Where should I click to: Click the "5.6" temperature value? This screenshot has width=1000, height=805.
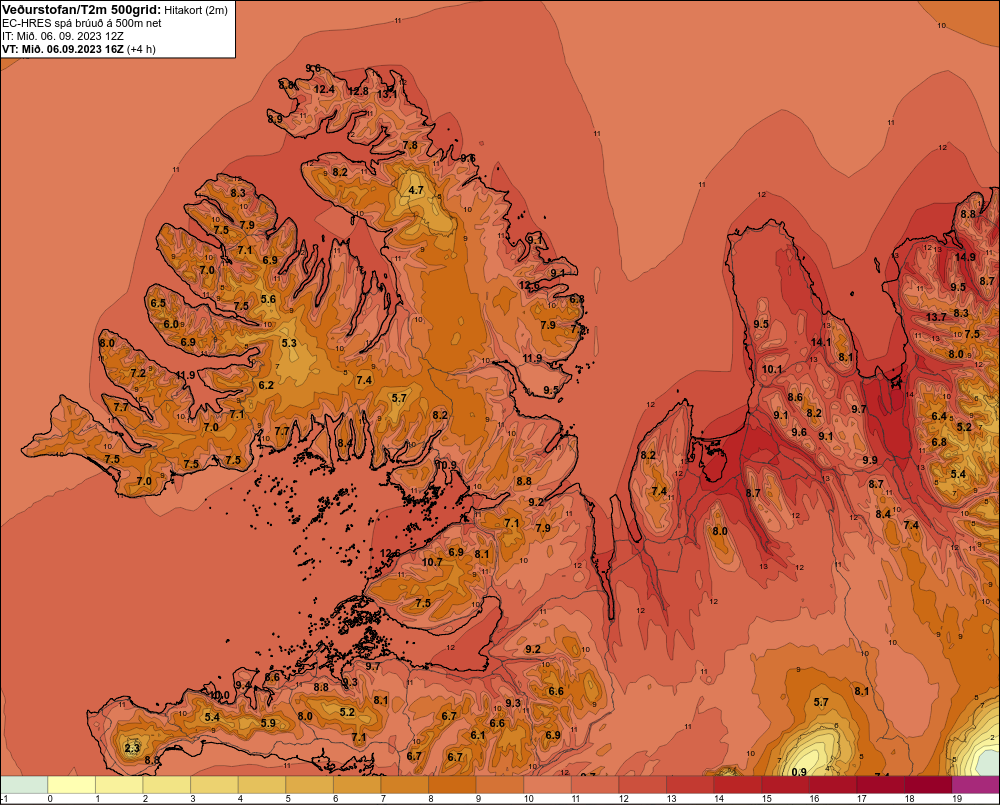pos(268,299)
